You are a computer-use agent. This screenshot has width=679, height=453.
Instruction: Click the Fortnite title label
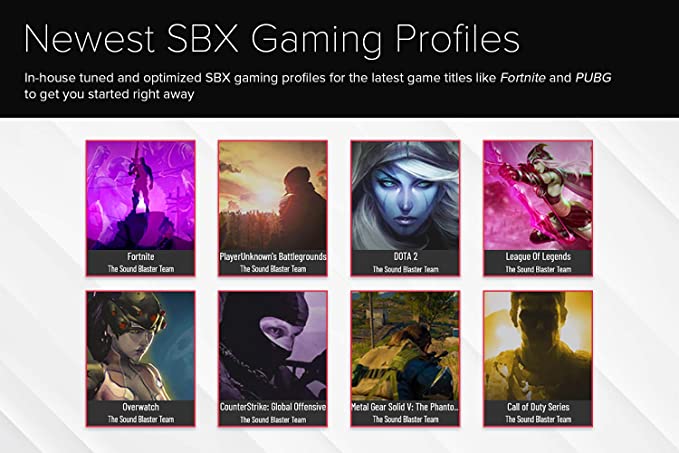[x=140, y=257]
